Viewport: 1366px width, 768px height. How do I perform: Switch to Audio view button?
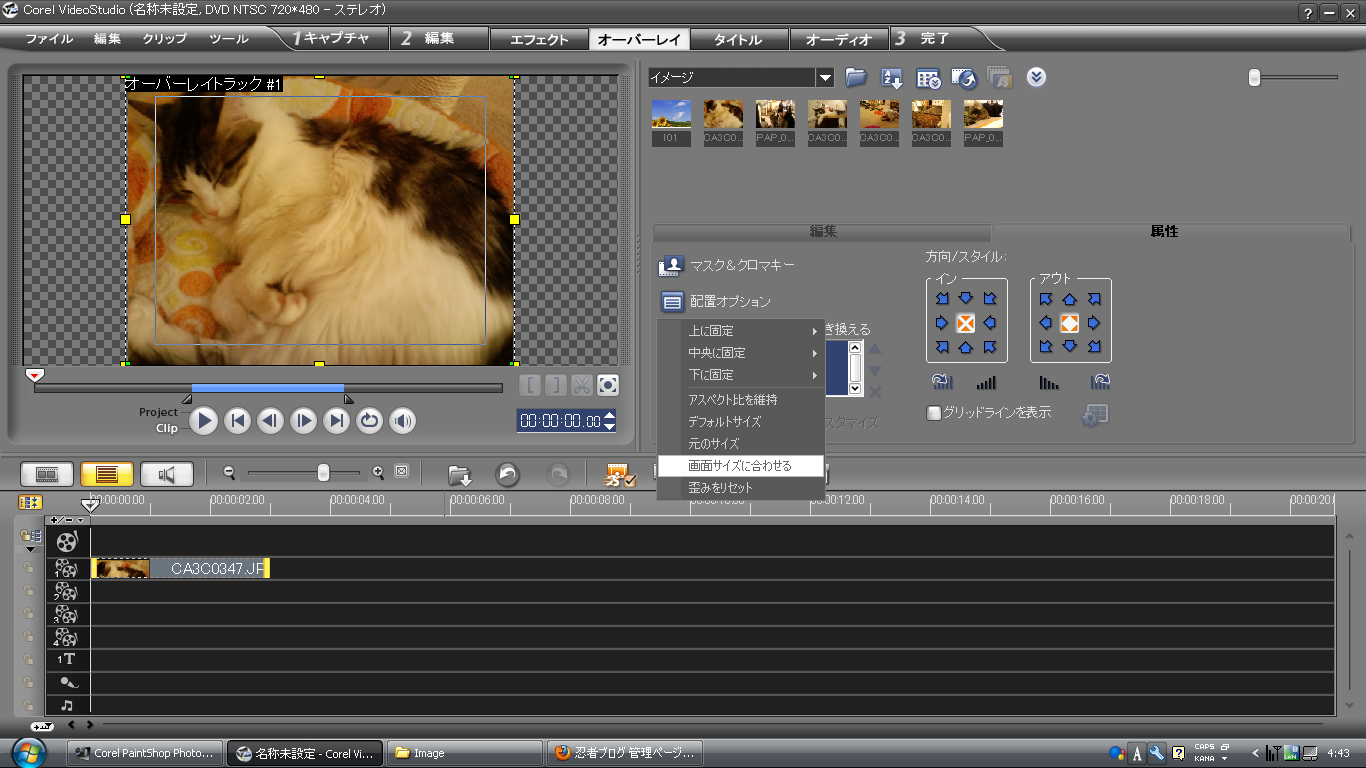[166, 474]
